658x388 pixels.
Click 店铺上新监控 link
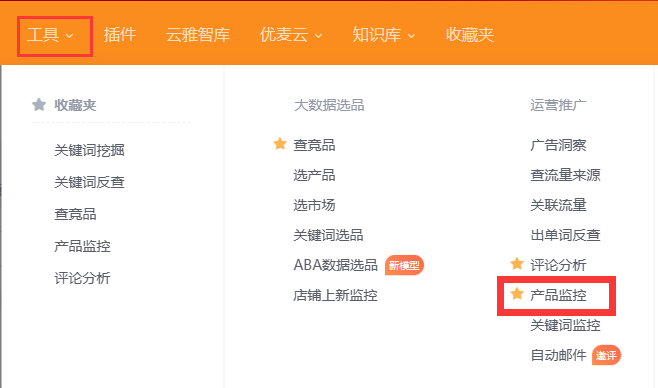(335, 295)
